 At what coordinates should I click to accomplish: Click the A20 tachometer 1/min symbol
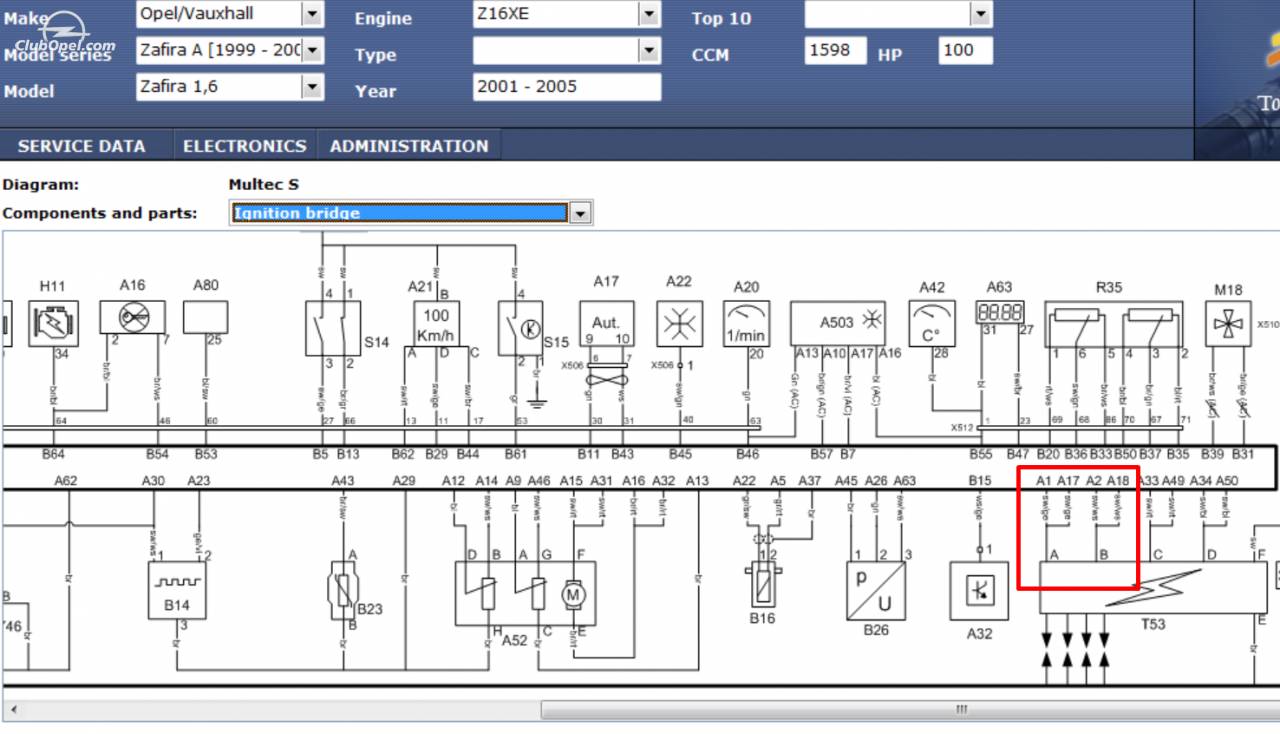tap(746, 323)
